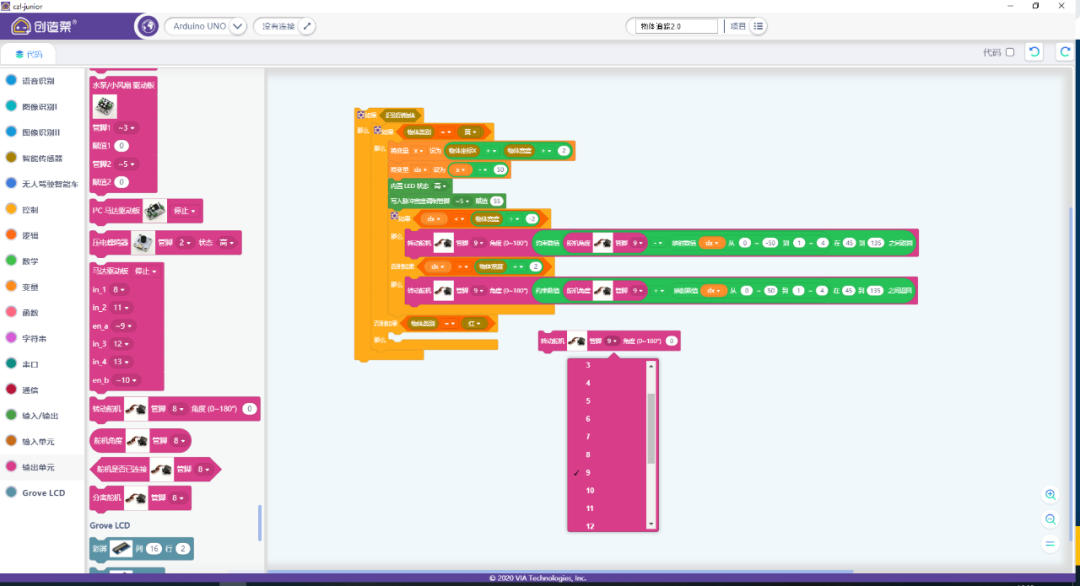Select the 控制 block category
The width and height of the screenshot is (1080, 586).
[x=30, y=210]
